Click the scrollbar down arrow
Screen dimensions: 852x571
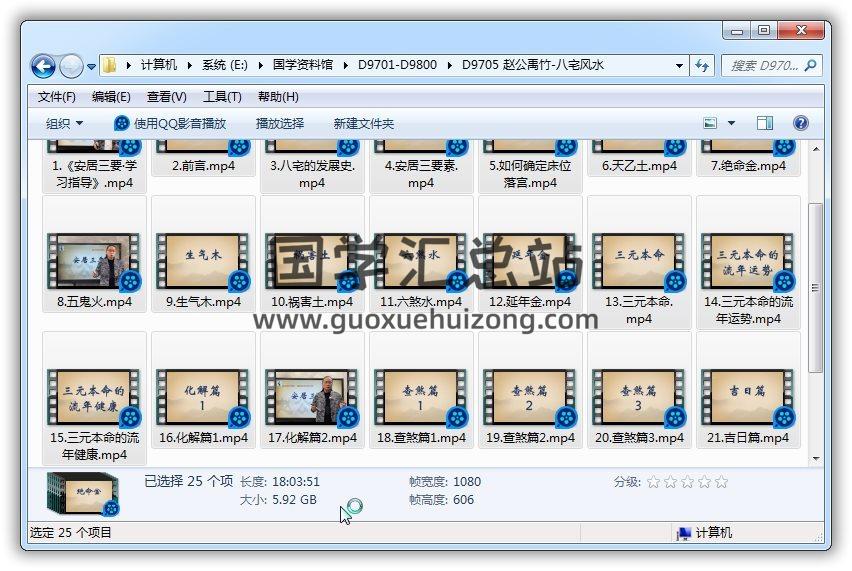click(816, 459)
